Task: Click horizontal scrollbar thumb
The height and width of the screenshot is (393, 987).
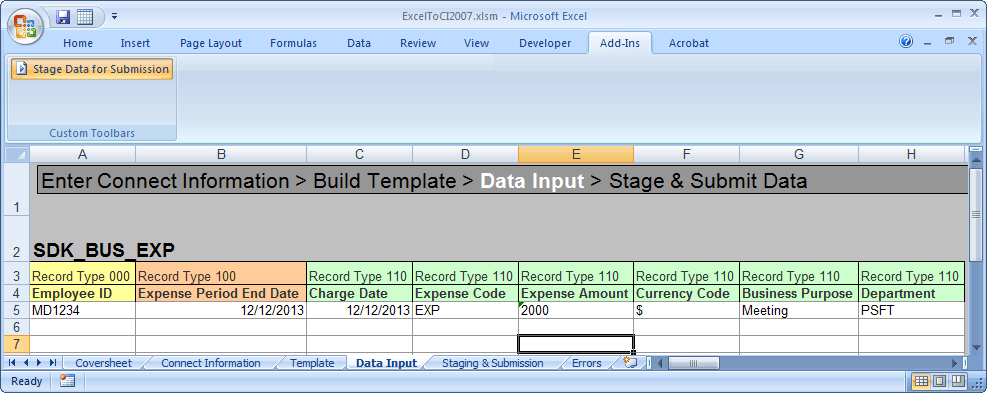Action: pos(693,363)
